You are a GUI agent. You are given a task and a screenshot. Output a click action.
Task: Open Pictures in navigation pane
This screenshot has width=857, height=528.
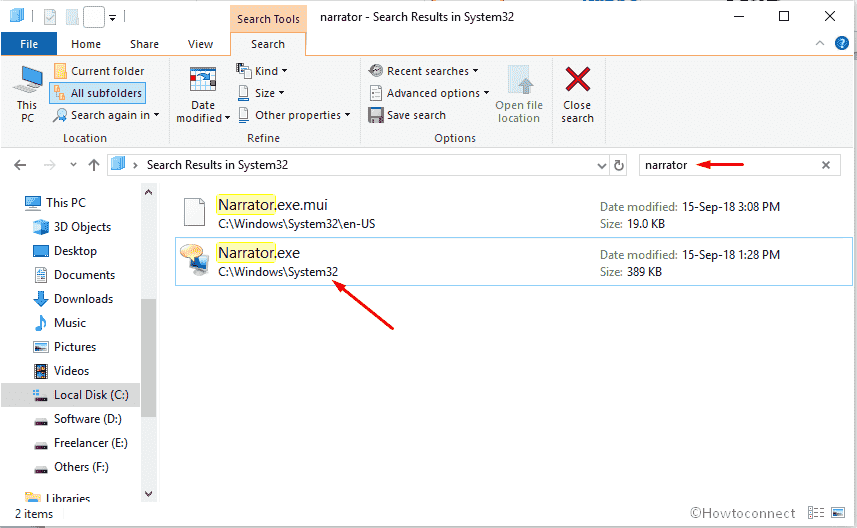[x=64, y=347]
